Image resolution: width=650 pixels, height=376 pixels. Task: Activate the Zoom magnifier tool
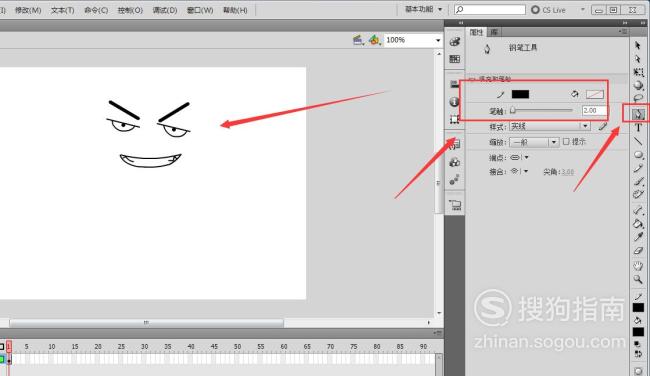pyautogui.click(x=638, y=279)
